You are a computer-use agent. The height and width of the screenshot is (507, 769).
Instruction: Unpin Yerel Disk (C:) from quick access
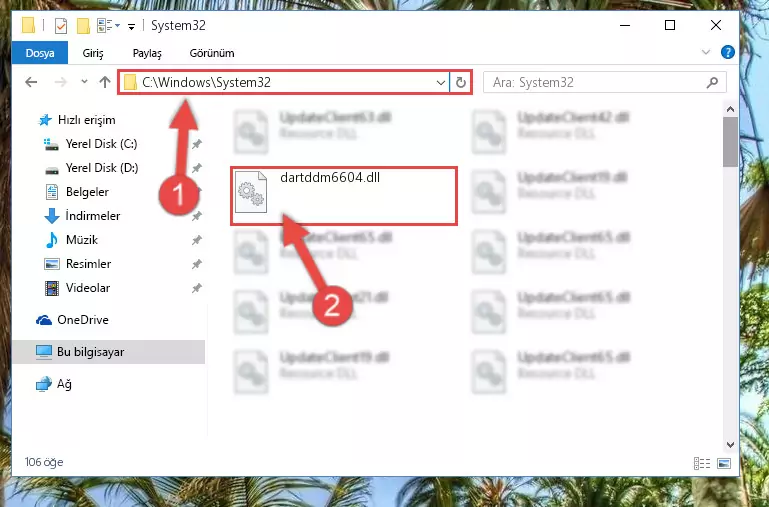pos(197,144)
